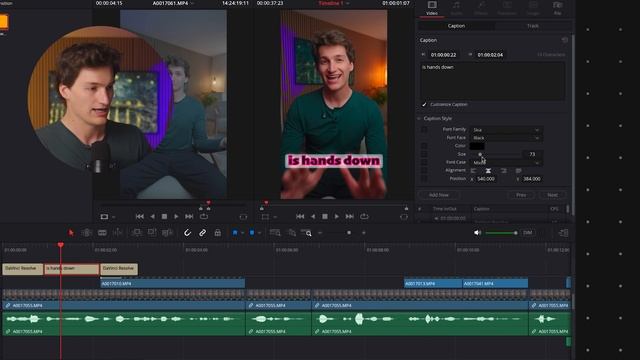Open the File tab in Inspector
This screenshot has height=360, width=640.
pyautogui.click(x=557, y=8)
